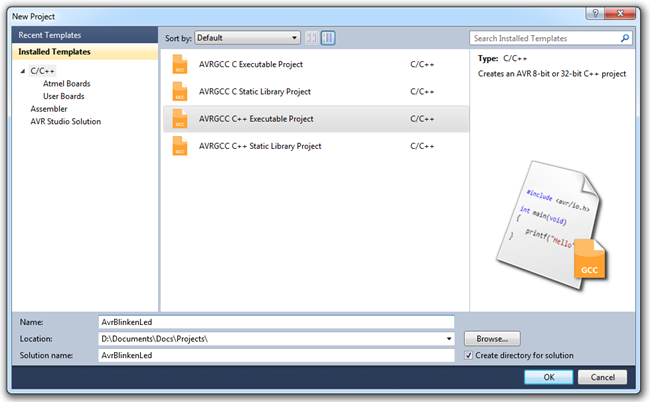Switch to small icons view
650x402 pixels.
(x=312, y=38)
